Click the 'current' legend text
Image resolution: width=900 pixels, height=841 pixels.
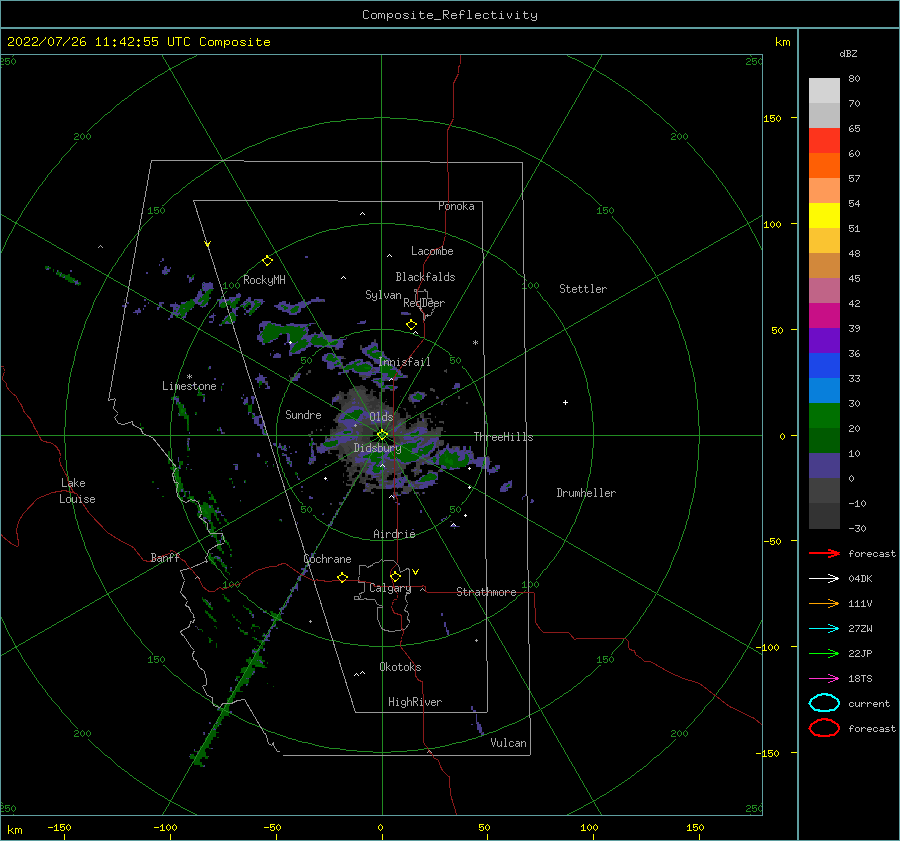tap(868, 703)
